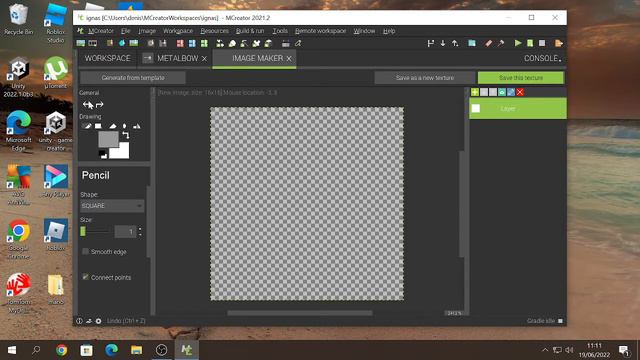
Task: Open File Explorer from the taskbar
Action: (136, 350)
